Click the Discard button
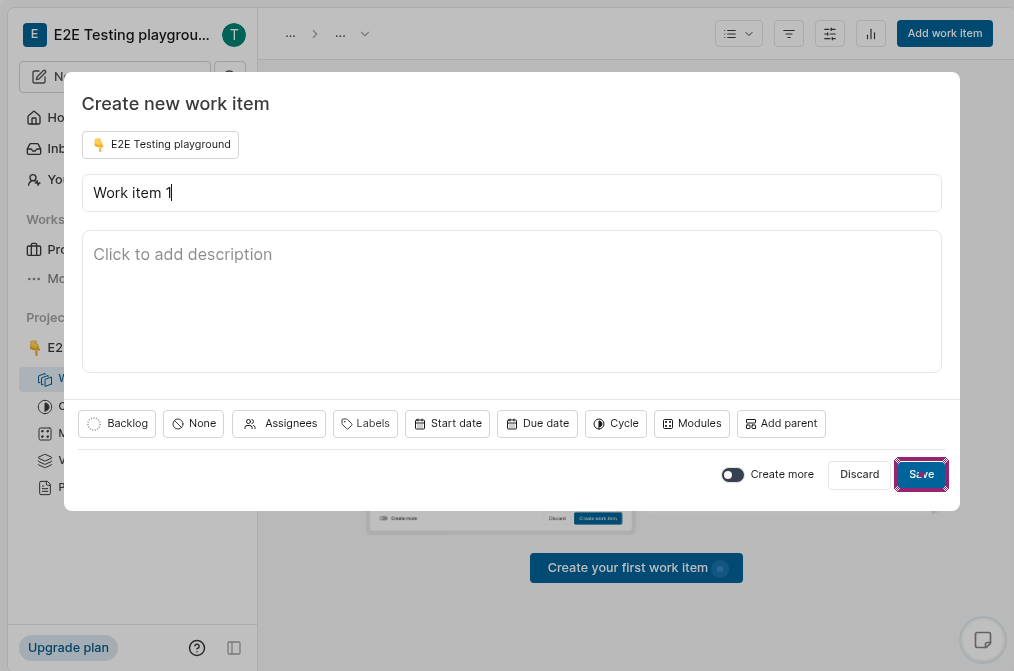The height and width of the screenshot is (671, 1014). [x=859, y=475]
